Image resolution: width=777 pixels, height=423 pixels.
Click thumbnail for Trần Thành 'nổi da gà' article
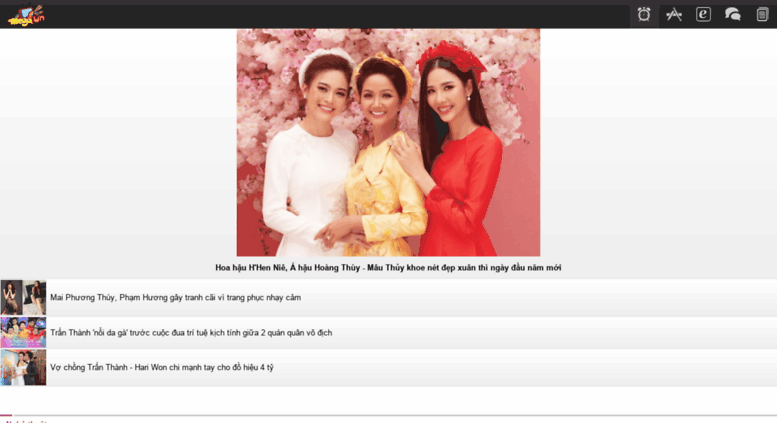[23, 332]
